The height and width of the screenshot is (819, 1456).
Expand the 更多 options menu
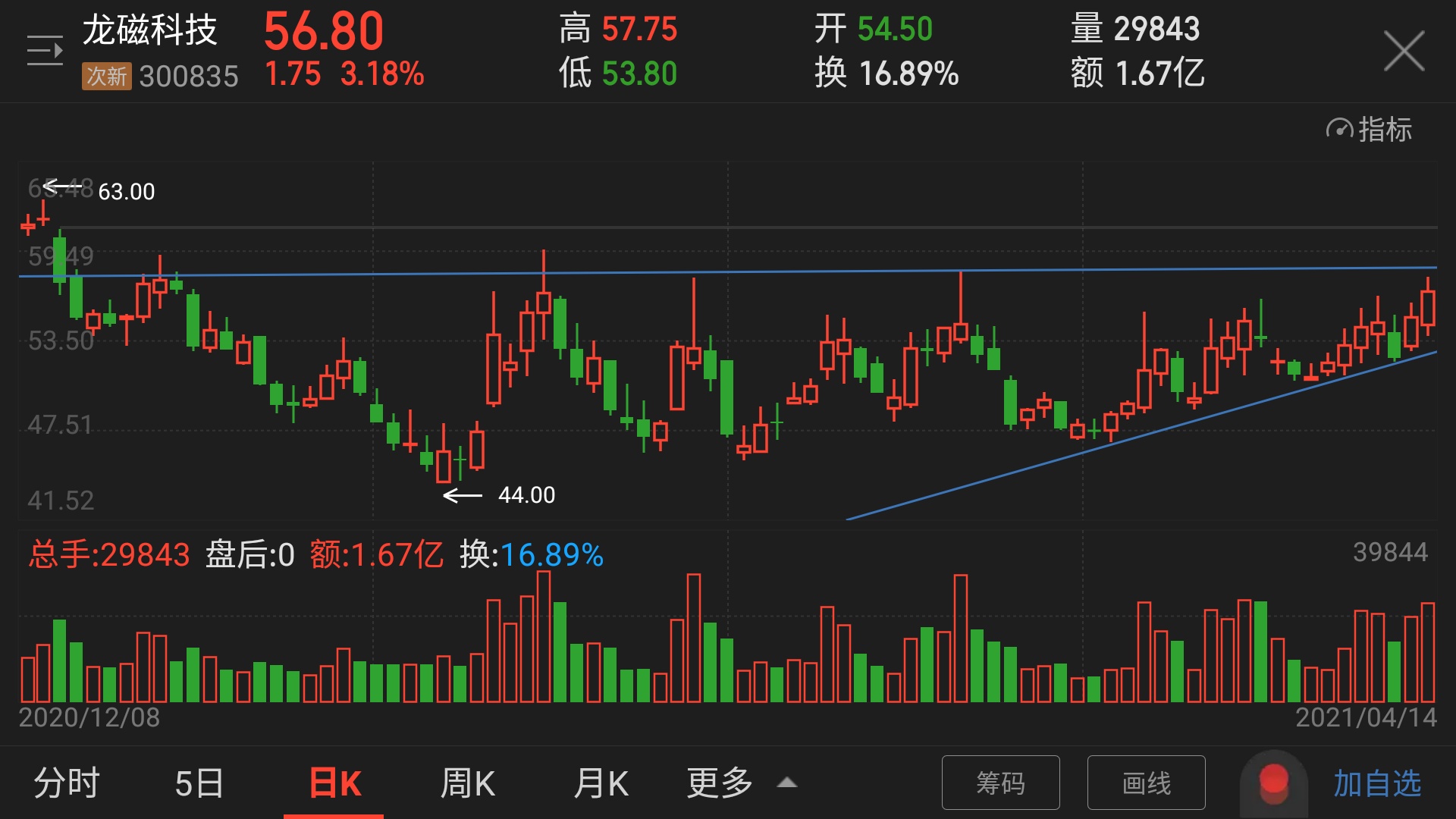point(719,783)
